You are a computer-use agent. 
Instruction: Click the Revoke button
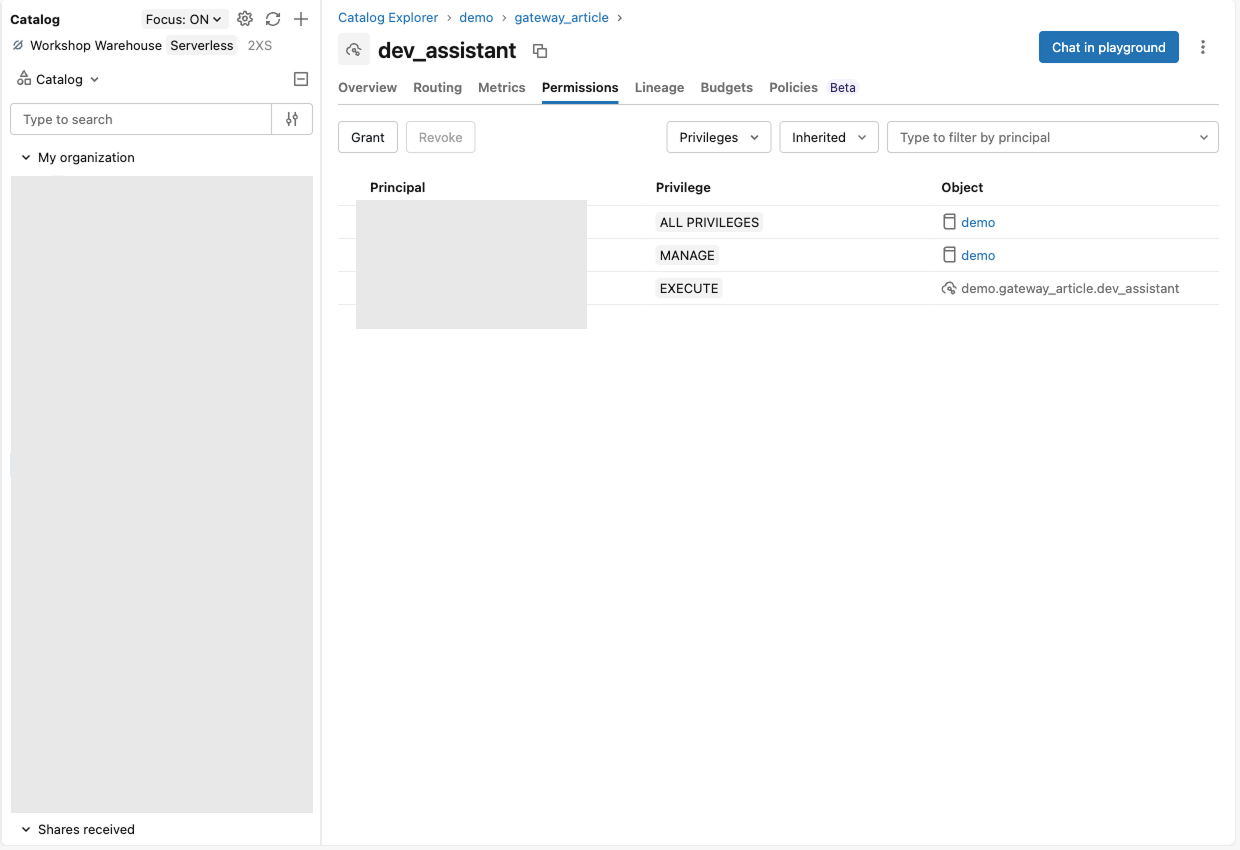[440, 137]
